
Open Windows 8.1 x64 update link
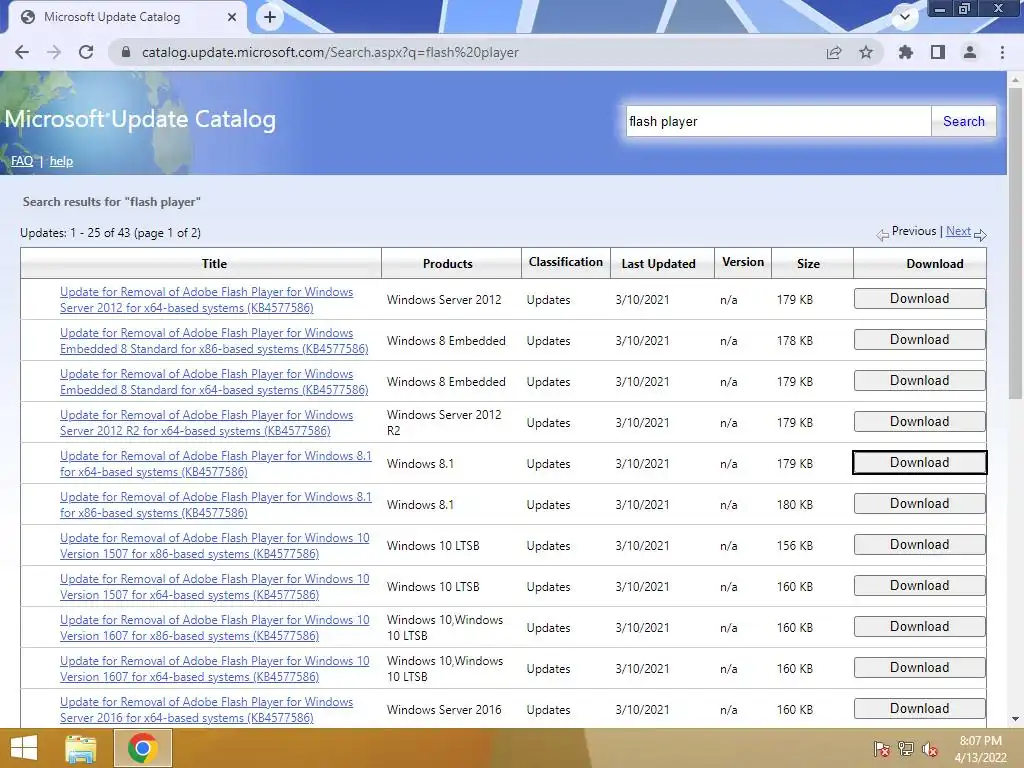[x=216, y=464]
